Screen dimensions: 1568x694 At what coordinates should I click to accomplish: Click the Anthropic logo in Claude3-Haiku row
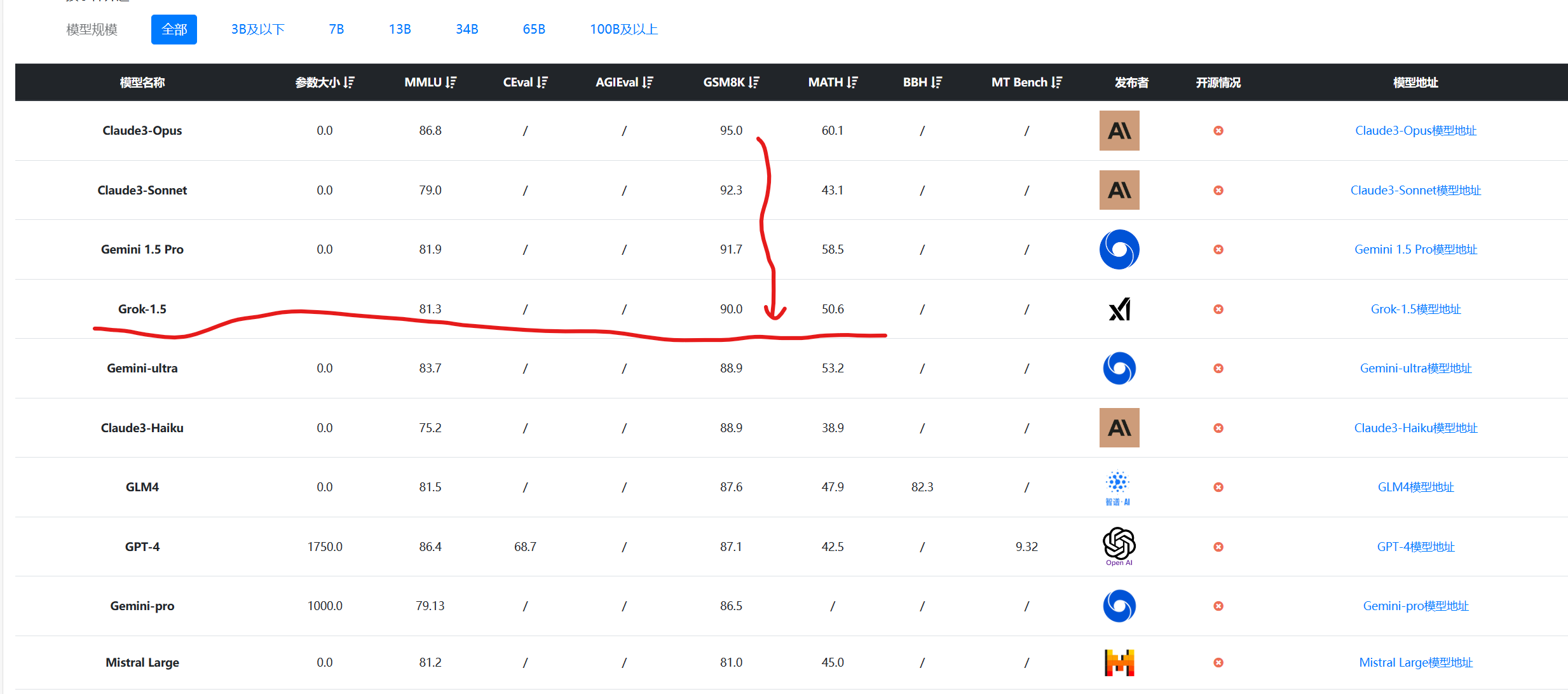click(1119, 428)
